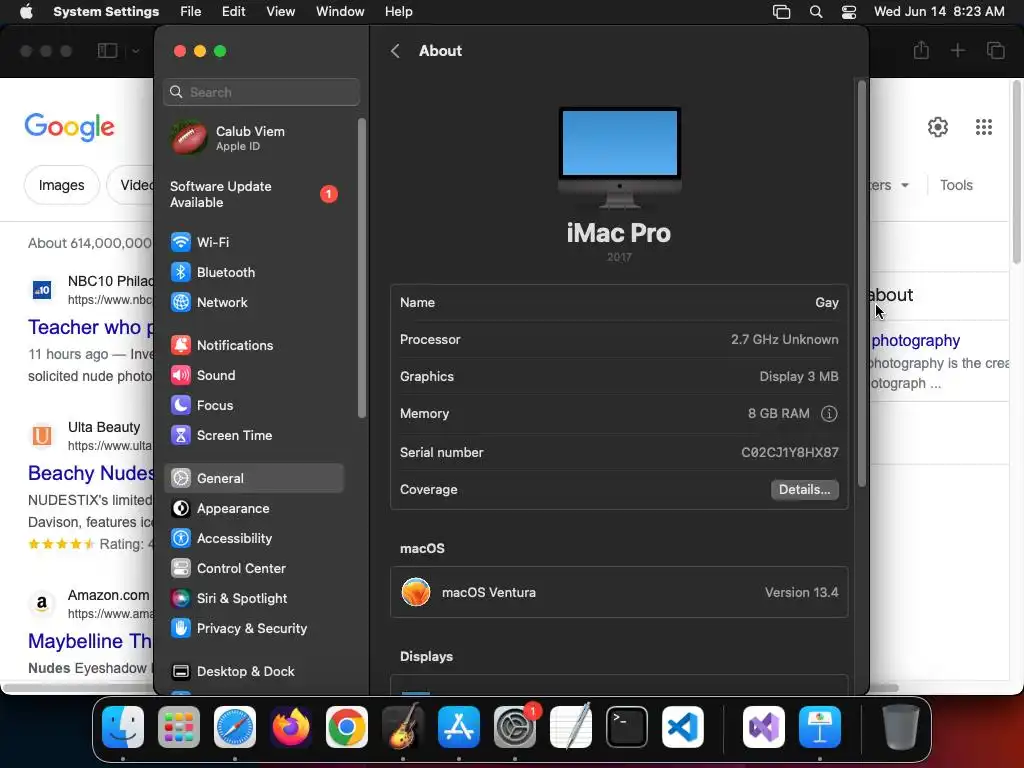The width and height of the screenshot is (1024, 768).
Task: Click the Coverage Details button
Action: click(805, 490)
